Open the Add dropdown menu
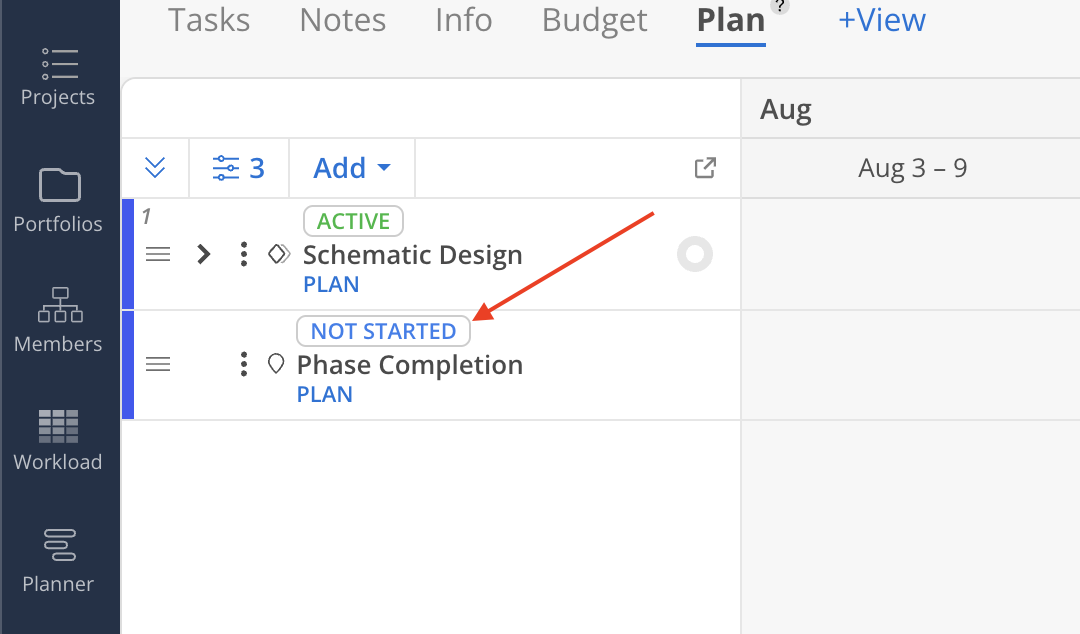This screenshot has width=1080, height=634. 352,167
